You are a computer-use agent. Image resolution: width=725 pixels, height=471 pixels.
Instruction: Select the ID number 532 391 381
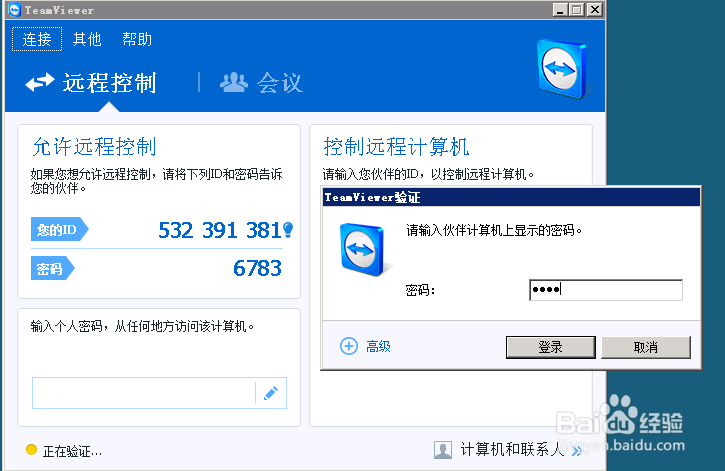point(220,230)
